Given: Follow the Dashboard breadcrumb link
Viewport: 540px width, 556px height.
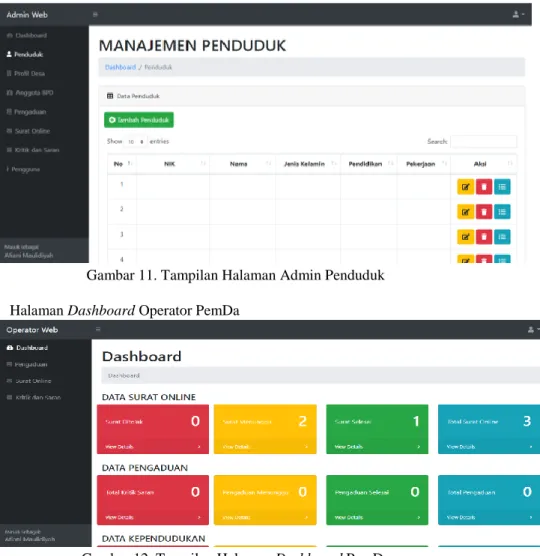Looking at the screenshot, I should (x=121, y=67).
